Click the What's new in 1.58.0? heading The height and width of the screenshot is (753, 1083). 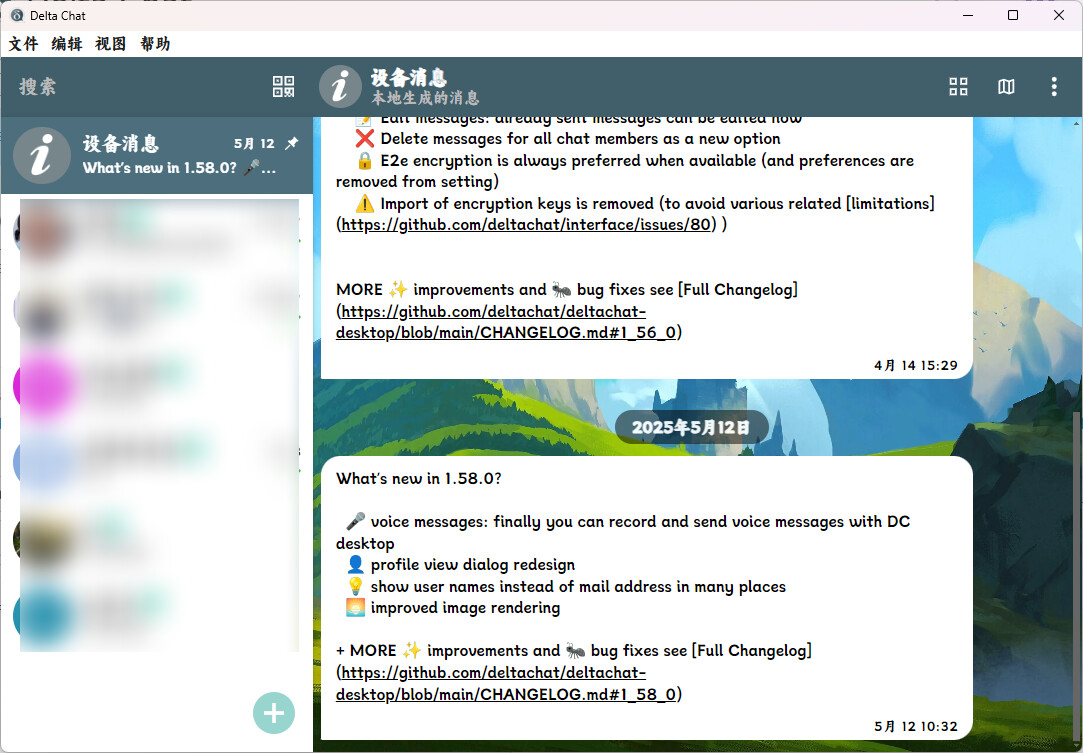click(419, 479)
